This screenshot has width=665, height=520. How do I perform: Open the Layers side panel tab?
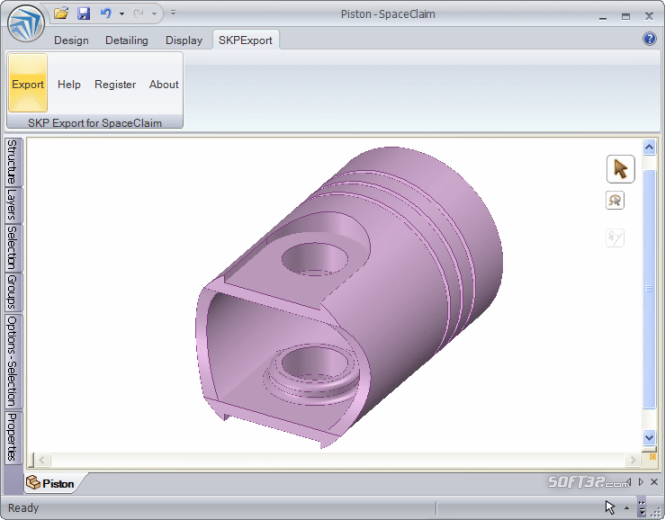coord(13,205)
